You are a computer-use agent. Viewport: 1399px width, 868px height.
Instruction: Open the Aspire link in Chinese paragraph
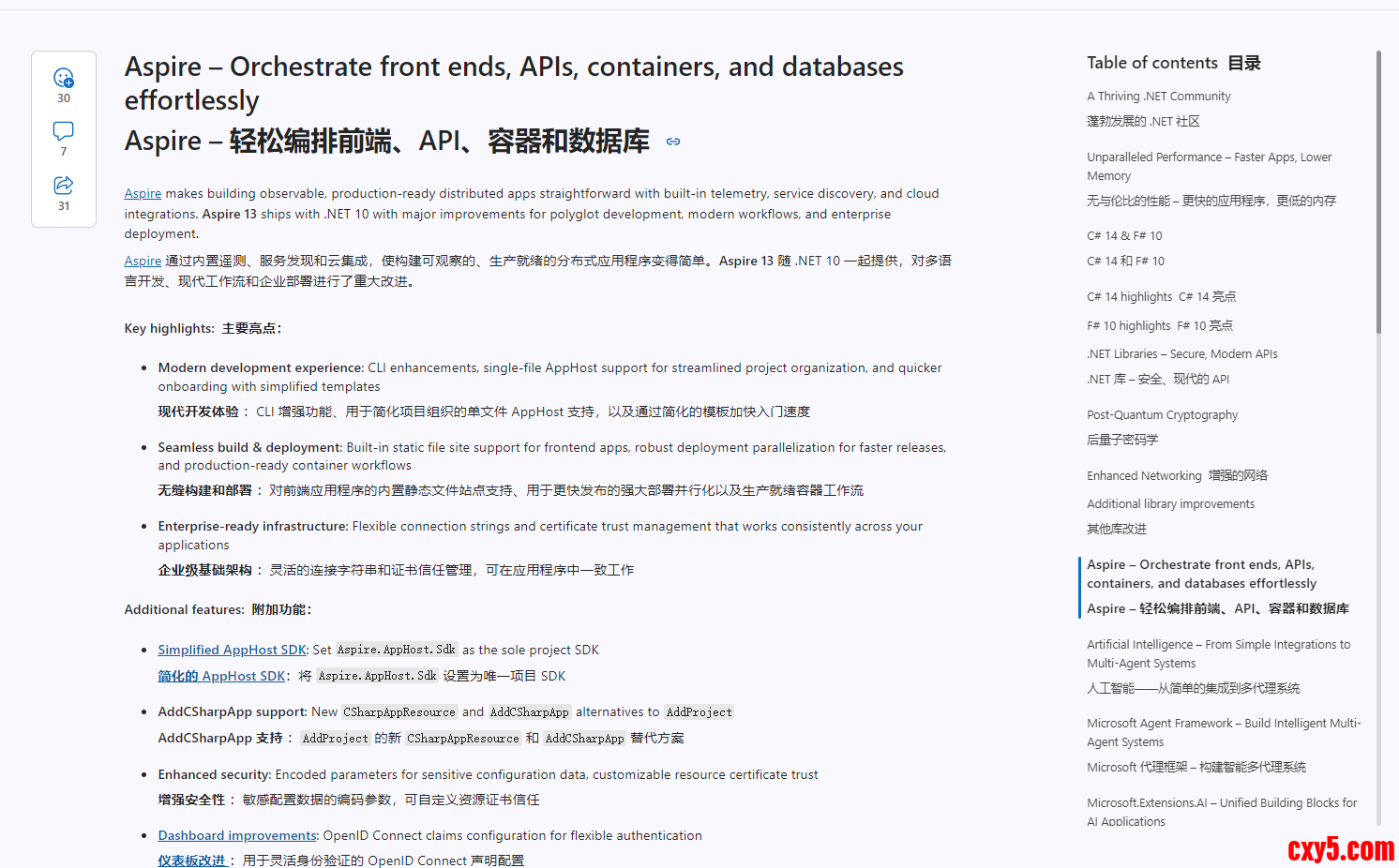click(x=143, y=262)
